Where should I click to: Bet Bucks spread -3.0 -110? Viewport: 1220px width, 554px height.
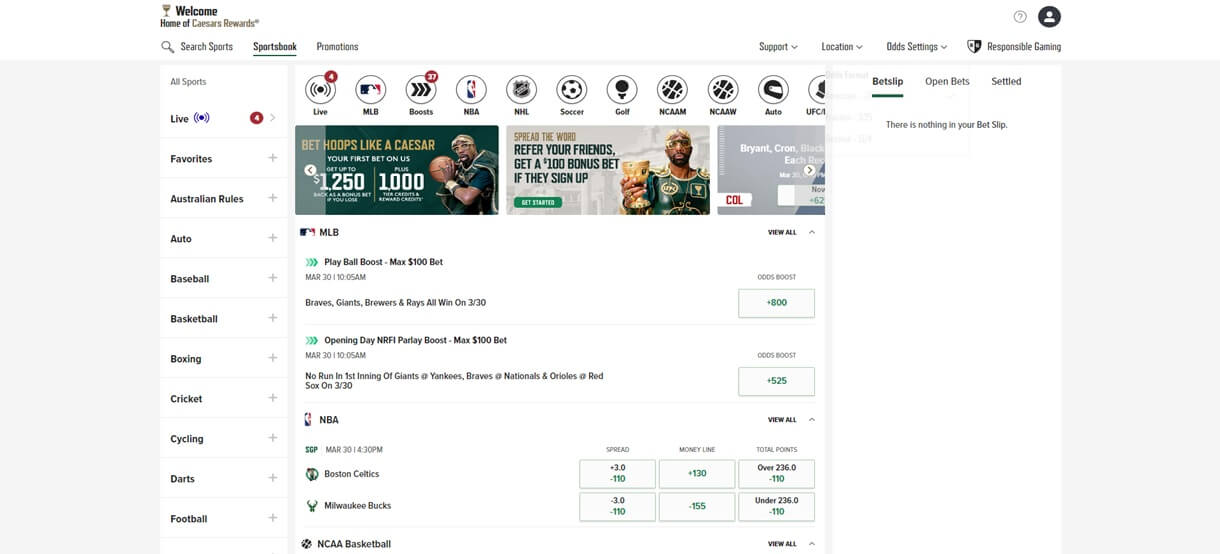point(617,506)
